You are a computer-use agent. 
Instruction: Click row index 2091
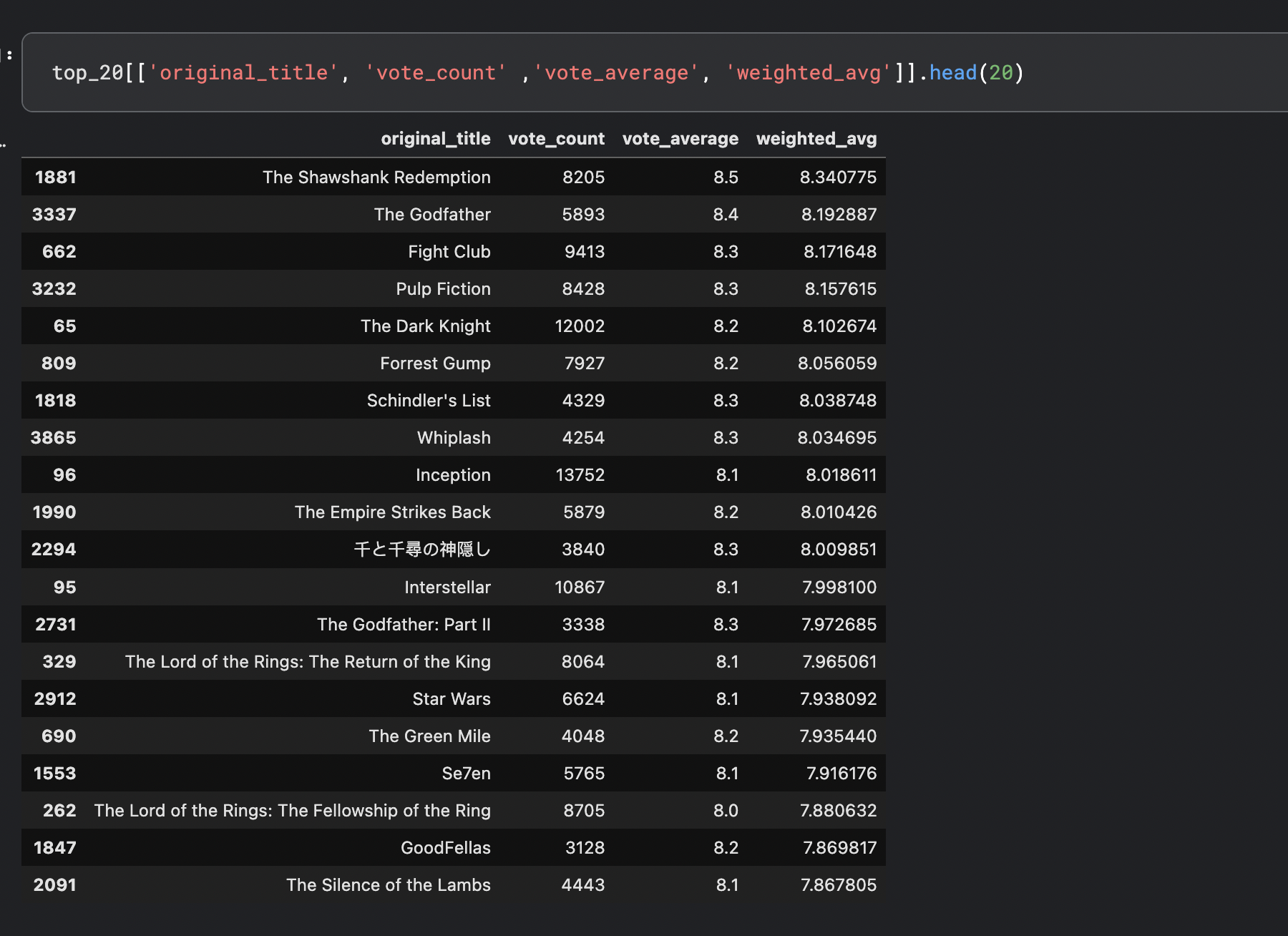coord(54,884)
